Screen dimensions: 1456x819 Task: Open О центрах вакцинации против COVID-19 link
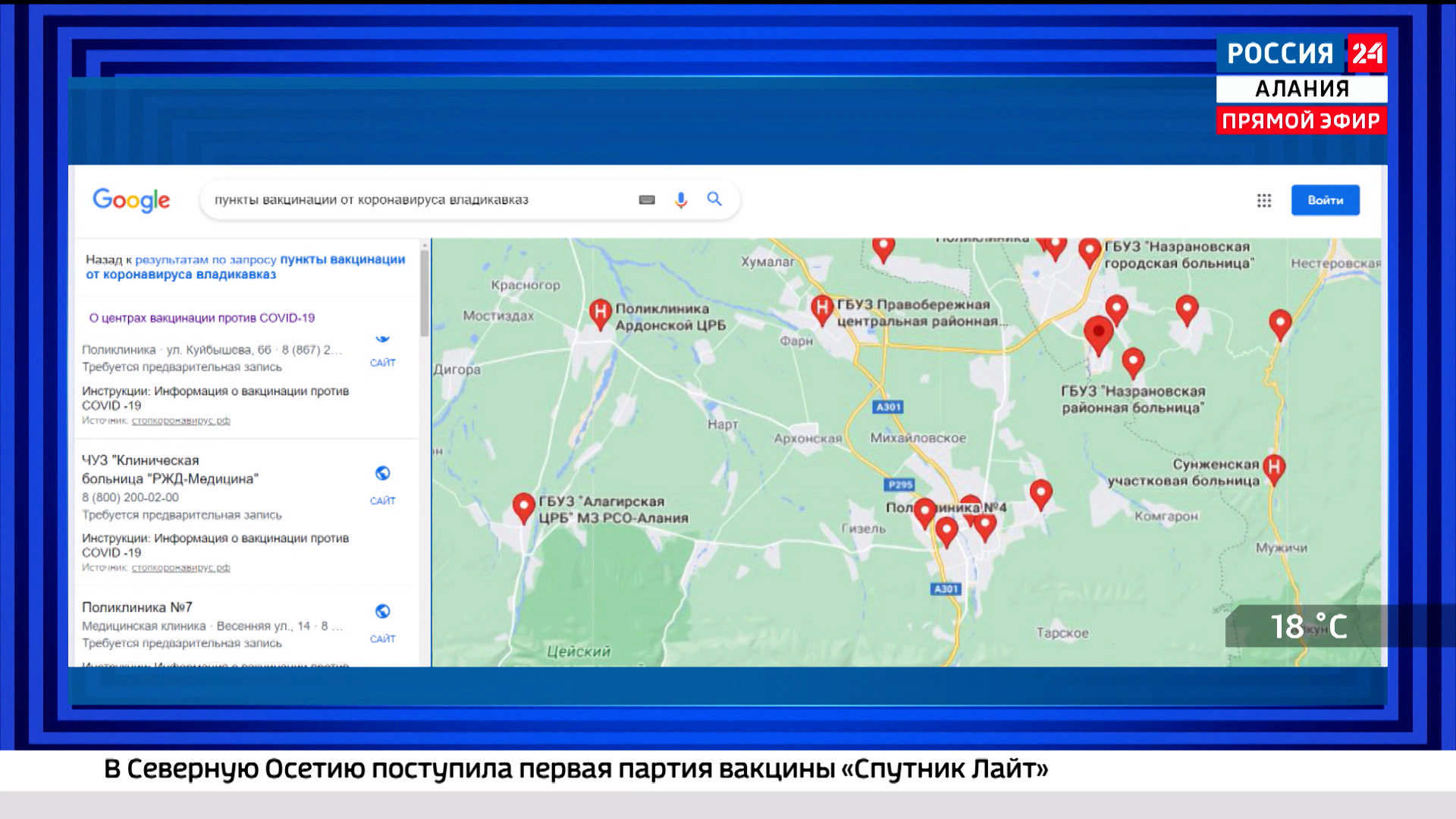point(202,318)
